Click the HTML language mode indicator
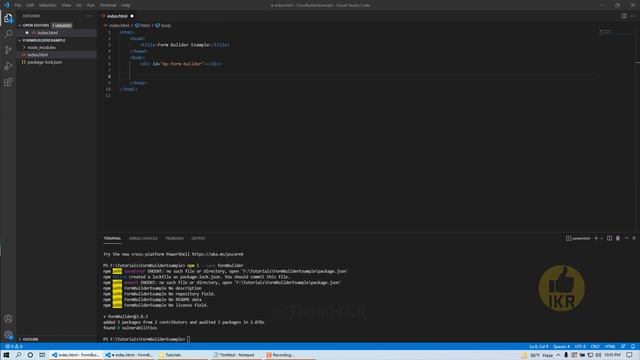This screenshot has width=640, height=360. pyautogui.click(x=610, y=347)
